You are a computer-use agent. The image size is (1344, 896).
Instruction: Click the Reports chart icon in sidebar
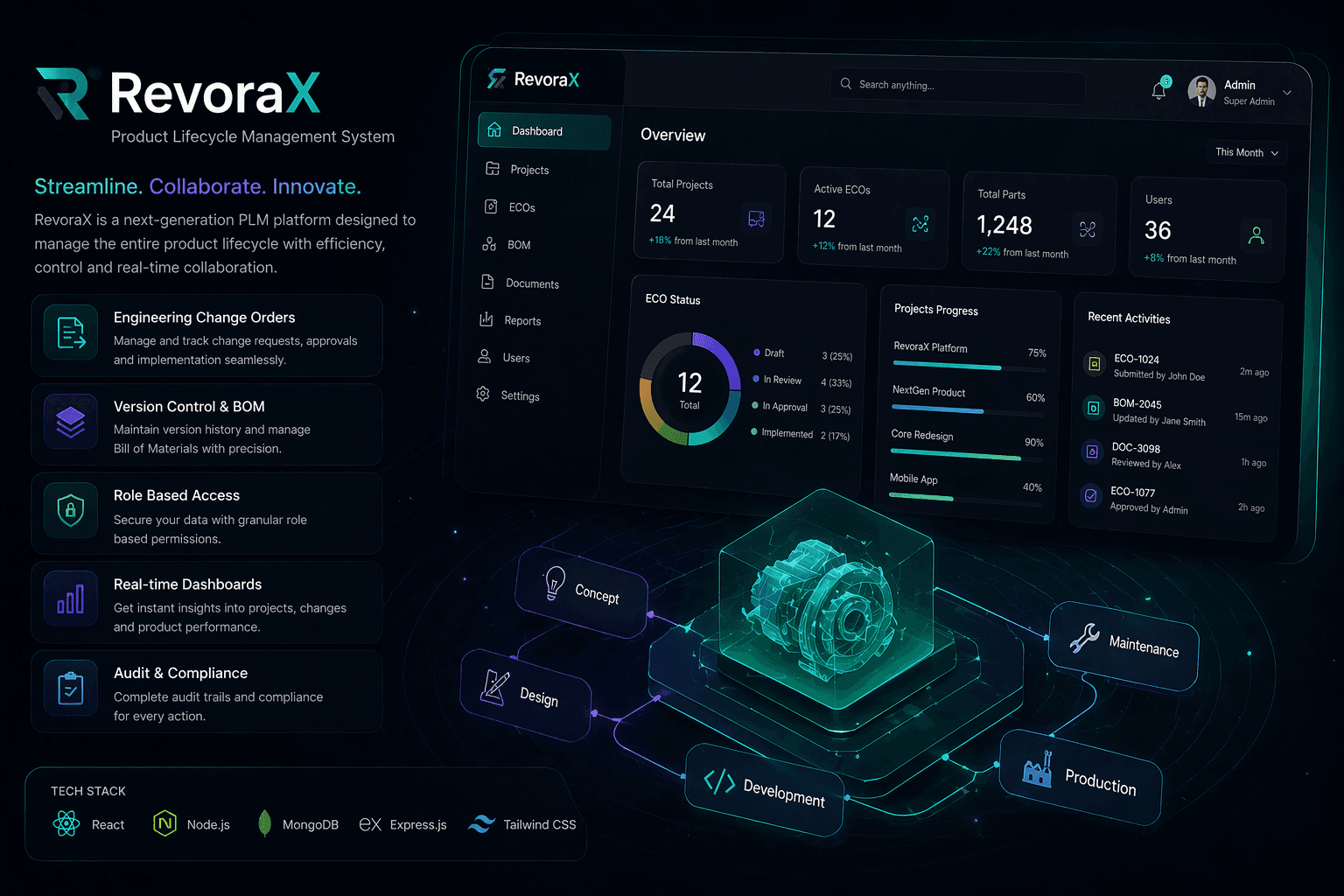click(x=486, y=319)
